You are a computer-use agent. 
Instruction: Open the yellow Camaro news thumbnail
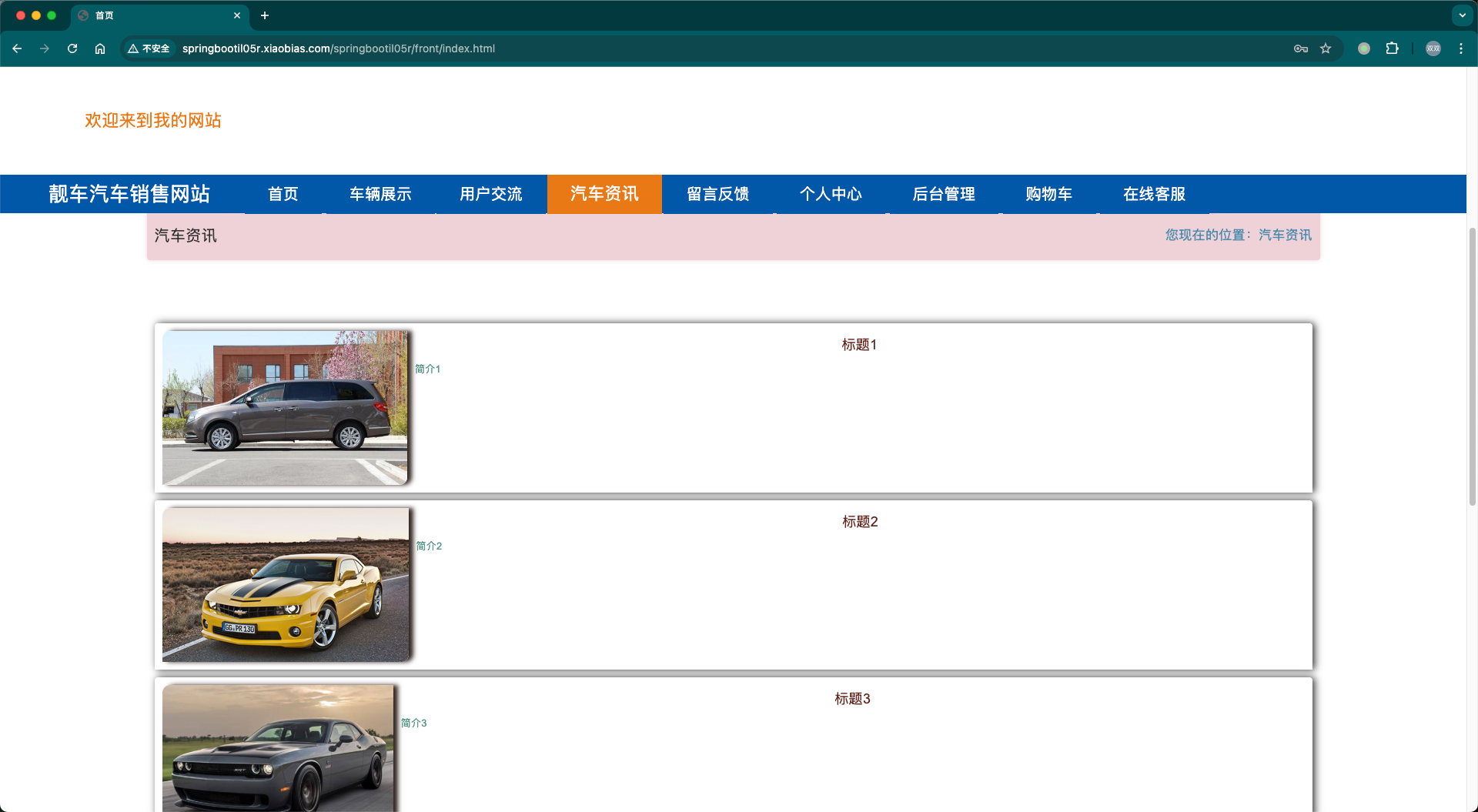(x=286, y=585)
